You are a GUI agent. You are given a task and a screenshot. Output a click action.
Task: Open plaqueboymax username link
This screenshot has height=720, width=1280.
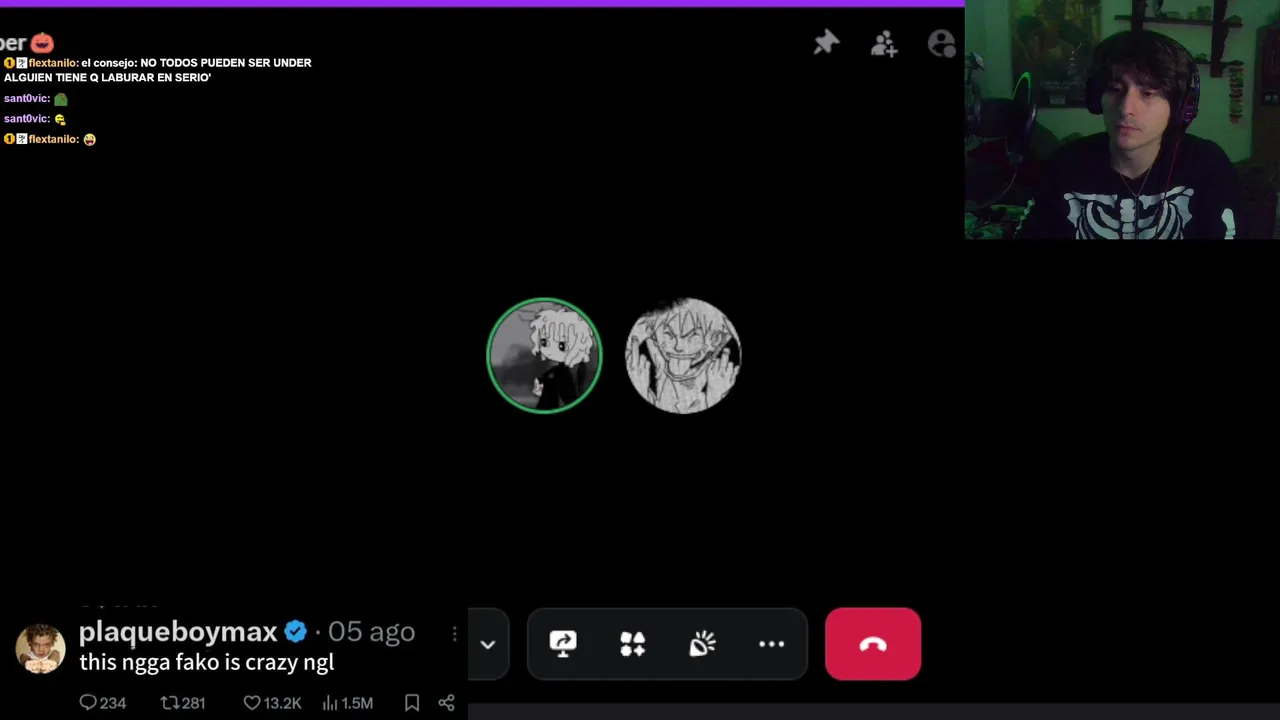coord(178,632)
